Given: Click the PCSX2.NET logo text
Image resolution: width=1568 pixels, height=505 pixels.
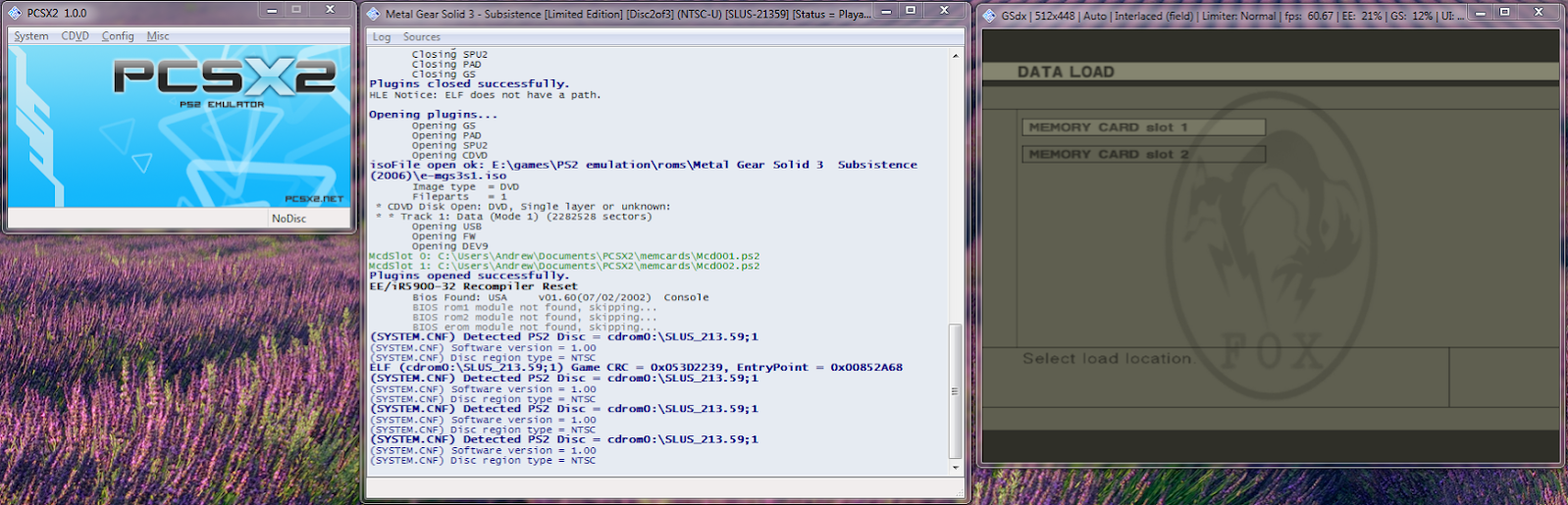Looking at the screenshot, I should tap(314, 199).
